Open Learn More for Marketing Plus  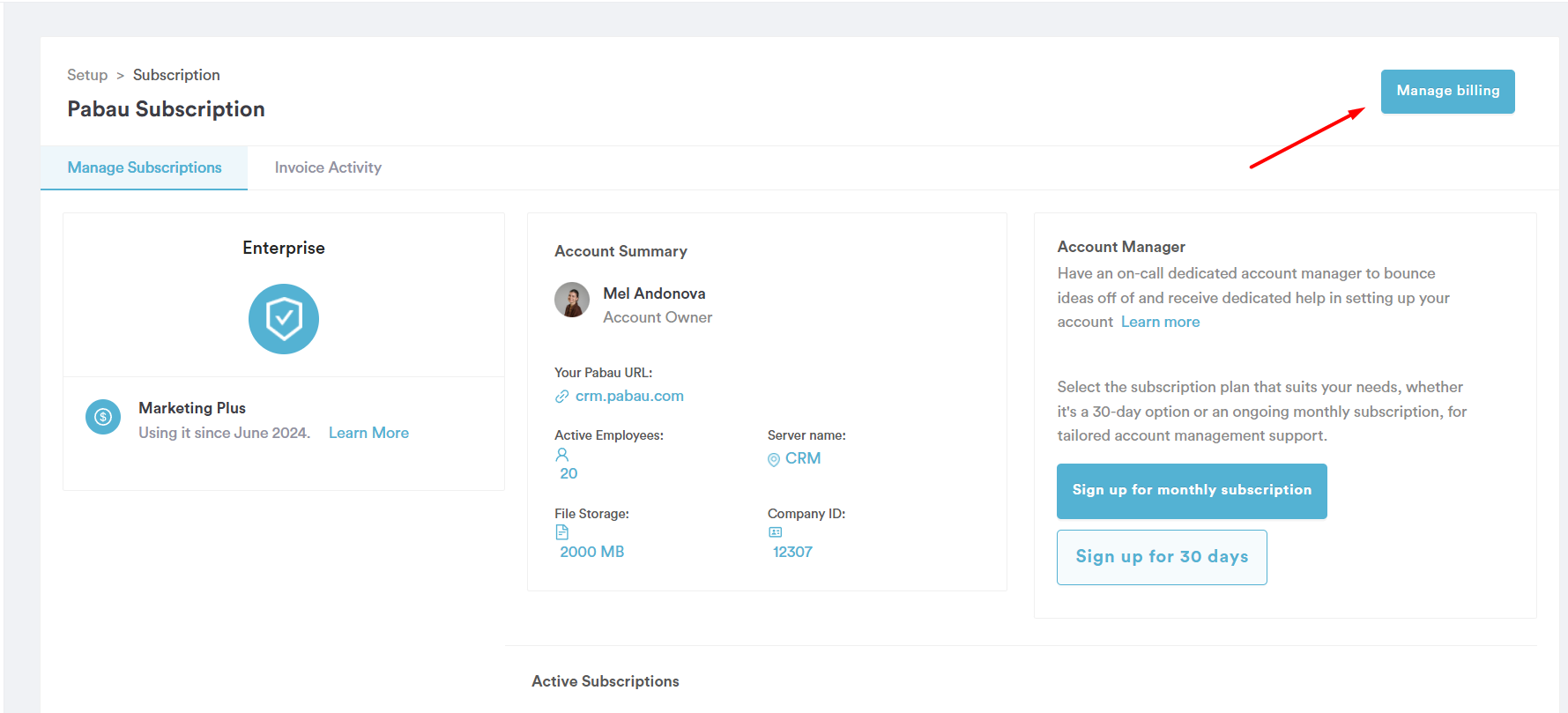(368, 433)
